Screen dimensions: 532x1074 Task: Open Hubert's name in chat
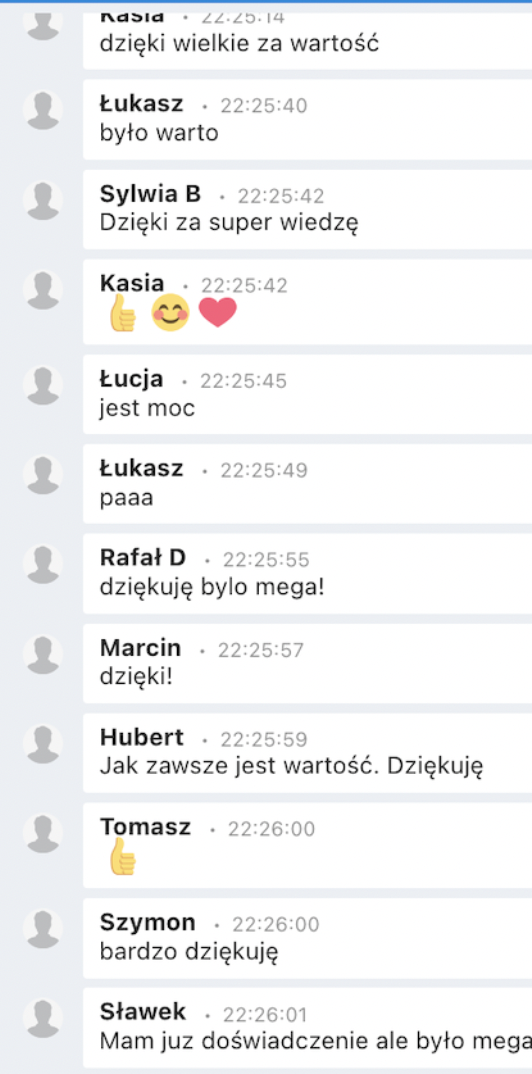(142, 737)
